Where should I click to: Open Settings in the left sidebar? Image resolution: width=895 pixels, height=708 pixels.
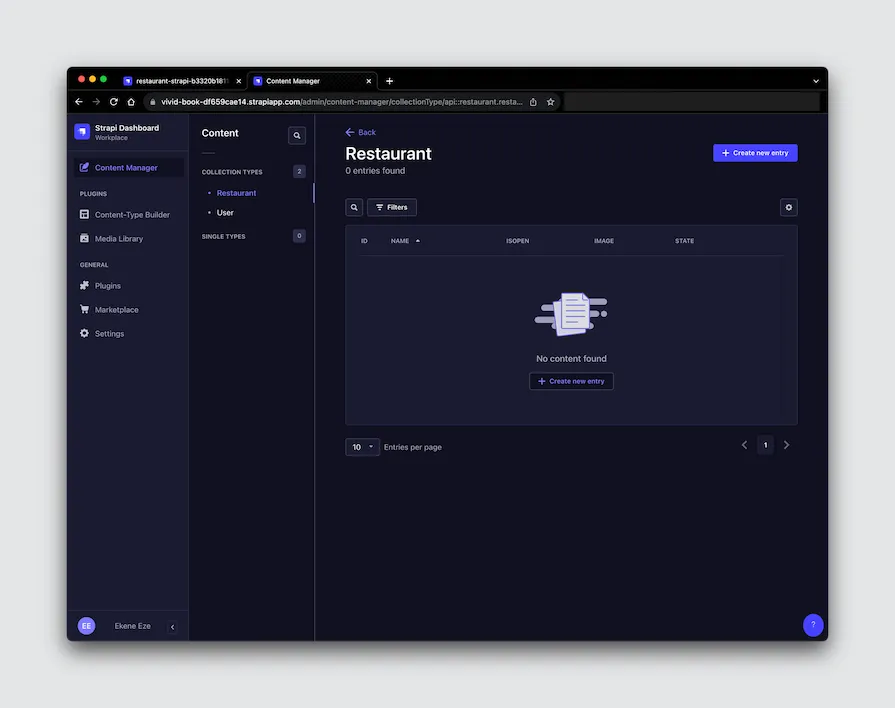(106, 333)
